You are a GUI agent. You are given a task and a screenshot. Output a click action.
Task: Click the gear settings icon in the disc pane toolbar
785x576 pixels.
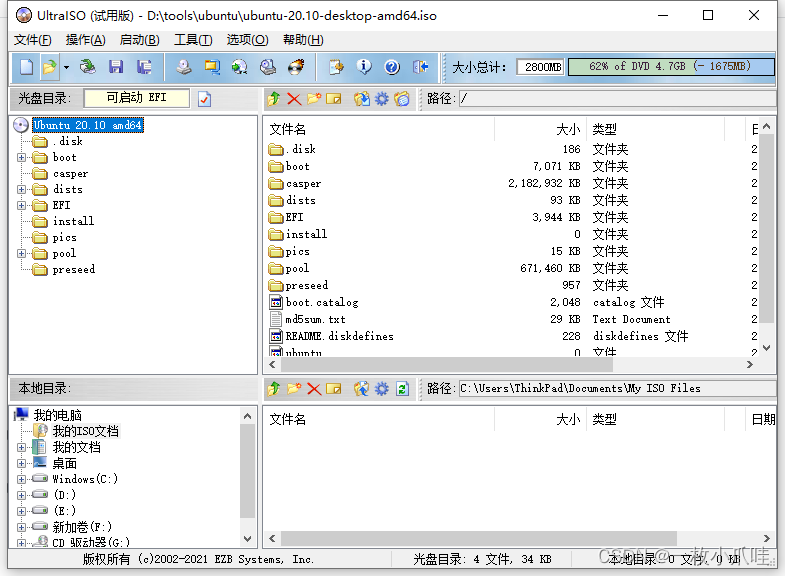(381, 99)
